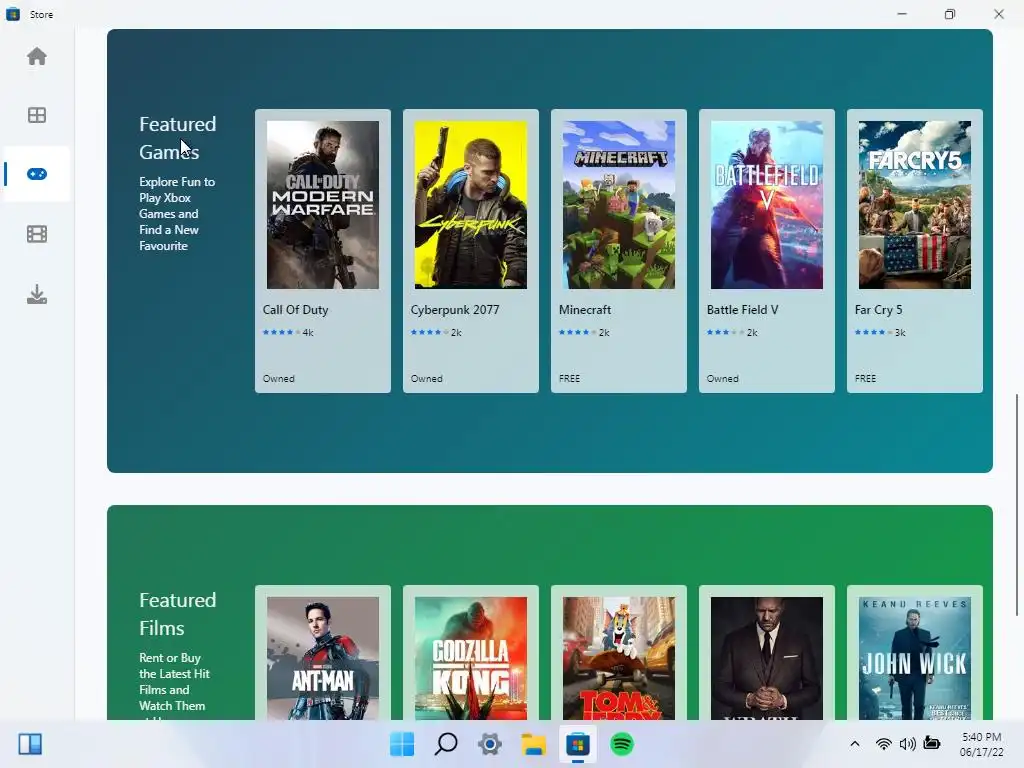The image size is (1024, 768).
Task: Click Minecraft star rating
Action: point(578,332)
